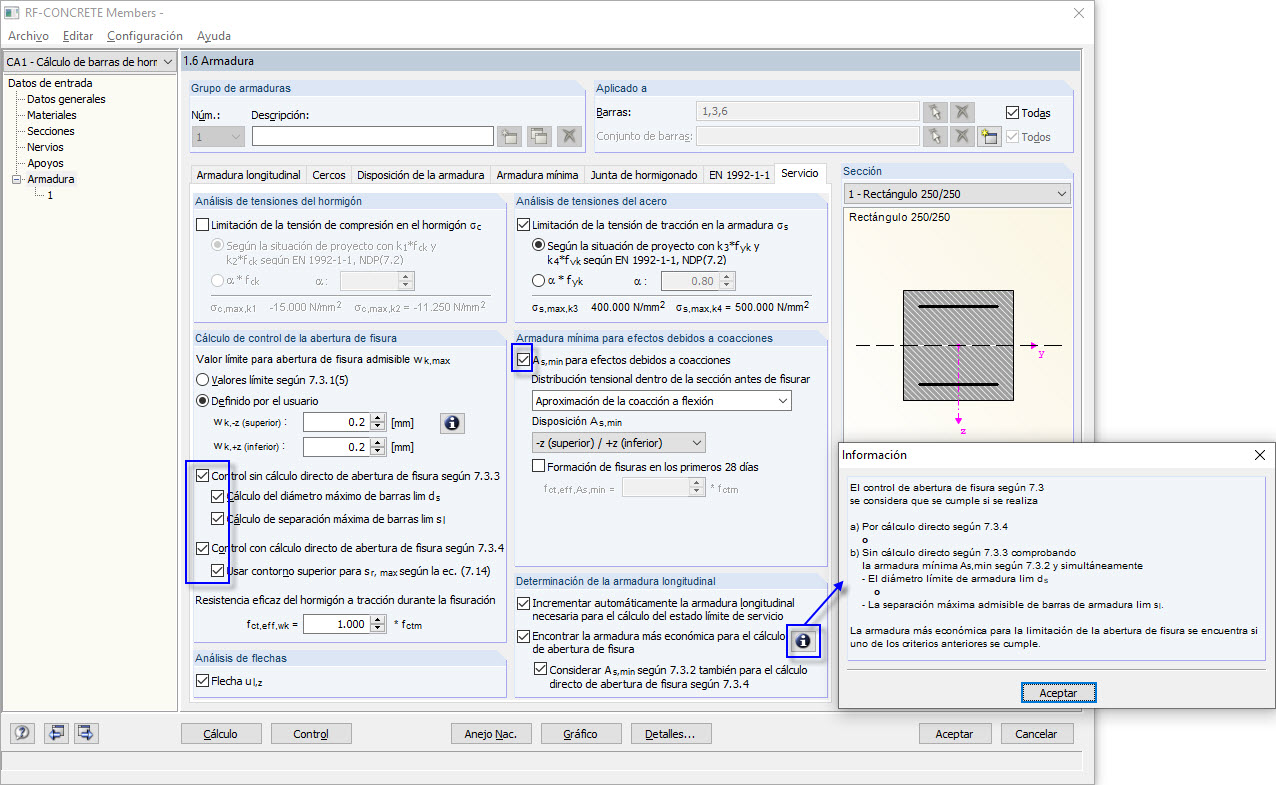Screen dimensions: 1276x785
Task: Select Definido por el usuario radio
Action: pyautogui.click(x=203, y=401)
